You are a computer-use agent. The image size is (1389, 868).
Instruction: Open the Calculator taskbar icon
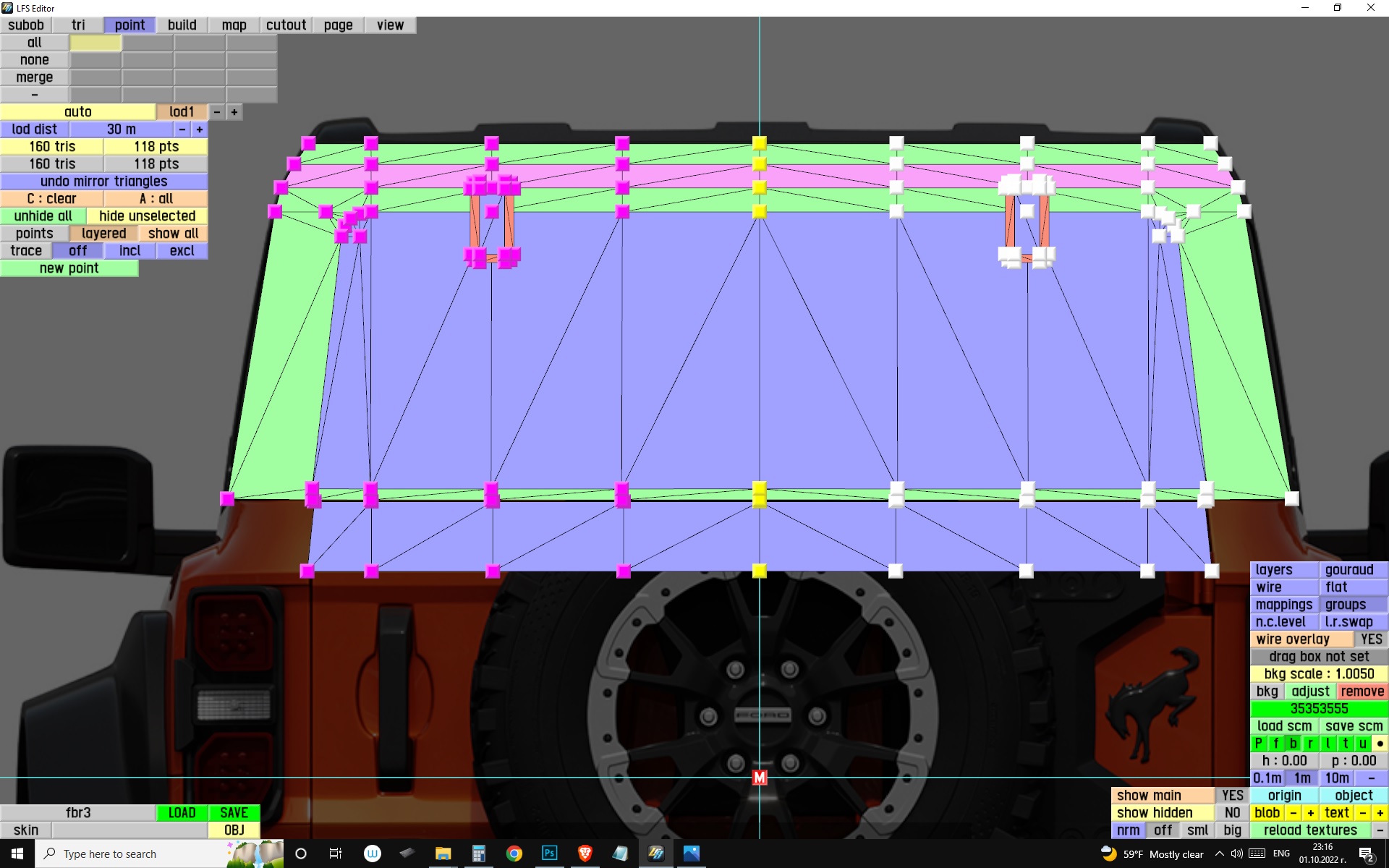tap(478, 854)
